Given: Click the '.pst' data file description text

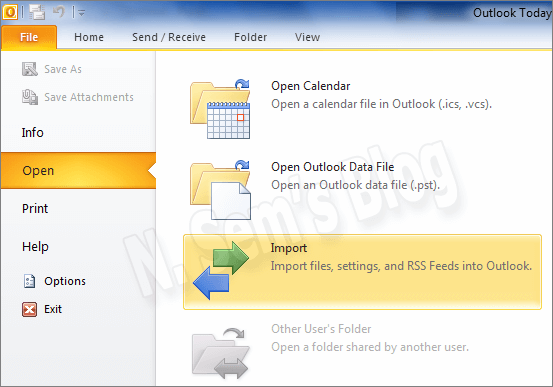Looking at the screenshot, I should click(x=356, y=185).
